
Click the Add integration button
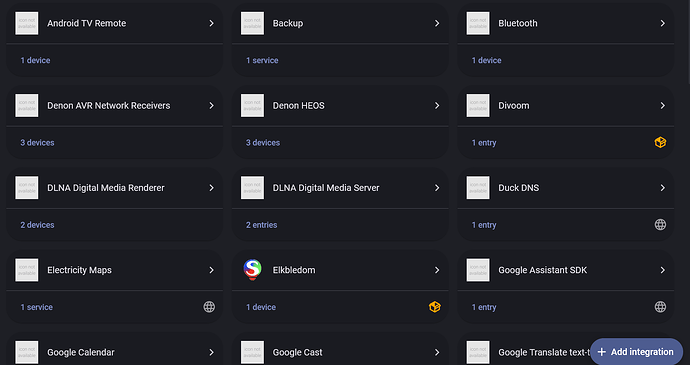point(636,352)
